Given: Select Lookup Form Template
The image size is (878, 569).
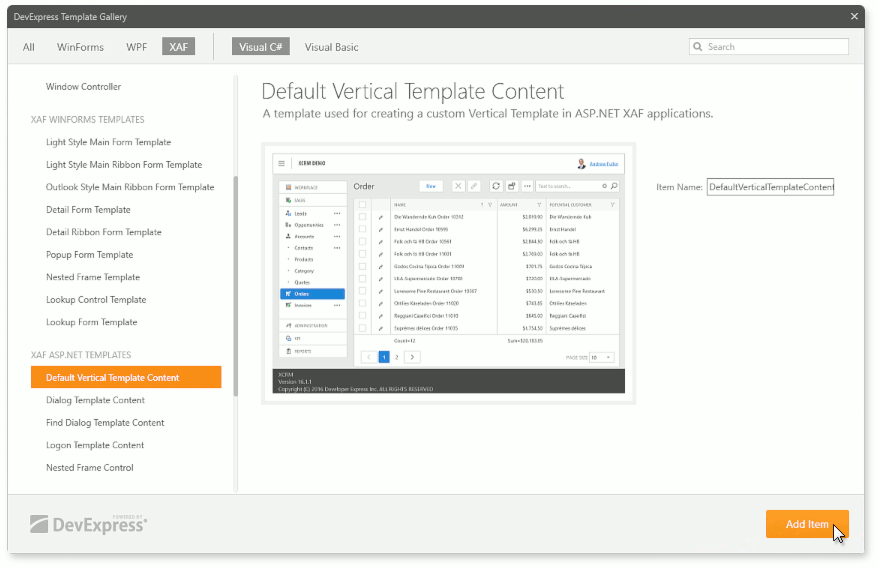Looking at the screenshot, I should (x=91, y=322).
